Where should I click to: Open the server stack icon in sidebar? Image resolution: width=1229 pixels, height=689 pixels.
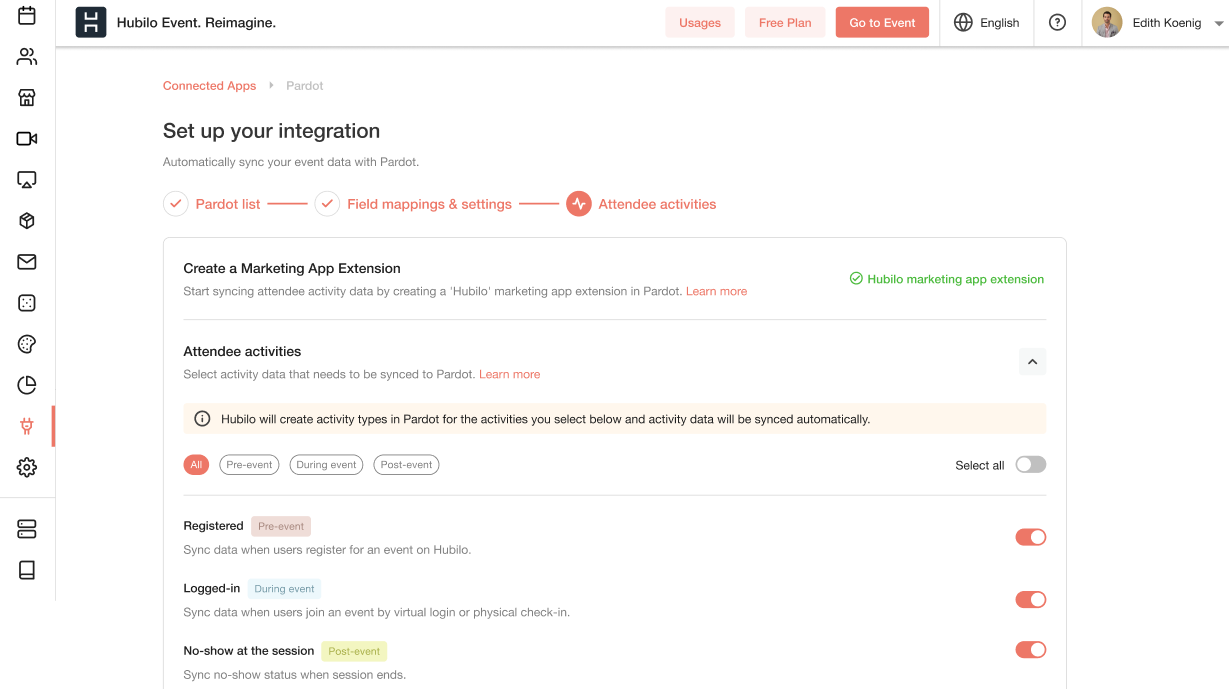point(27,529)
